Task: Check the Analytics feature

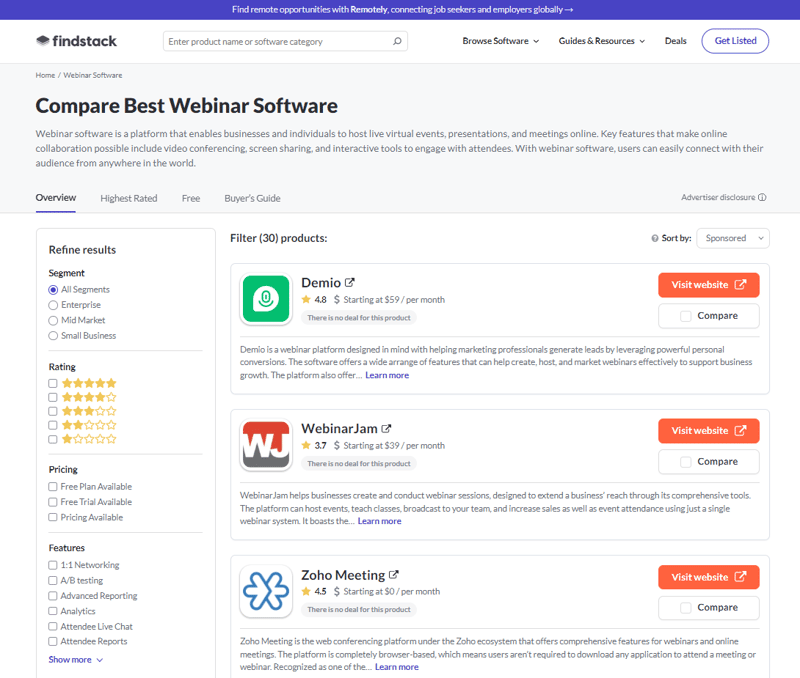Action: [x=53, y=611]
